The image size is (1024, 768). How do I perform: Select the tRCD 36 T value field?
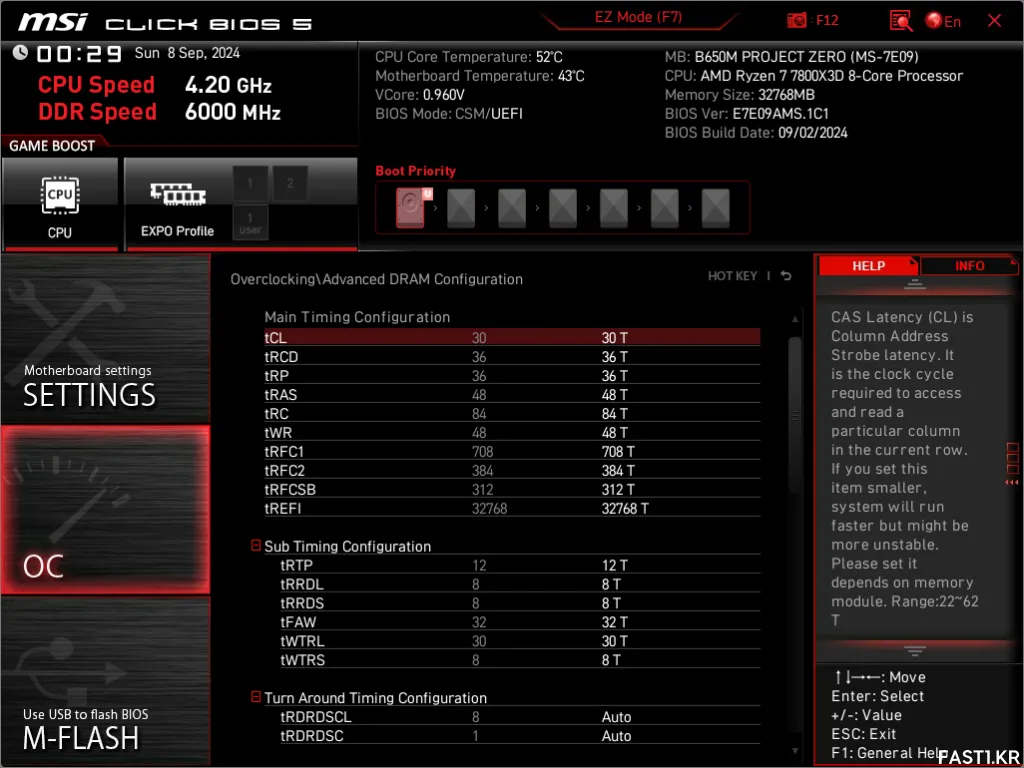(x=615, y=357)
